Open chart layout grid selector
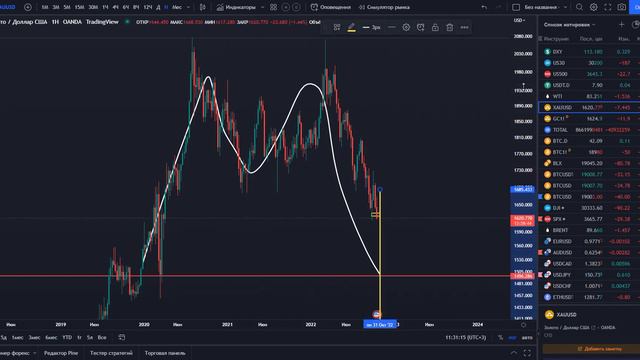The image size is (640, 360). pos(516,7)
